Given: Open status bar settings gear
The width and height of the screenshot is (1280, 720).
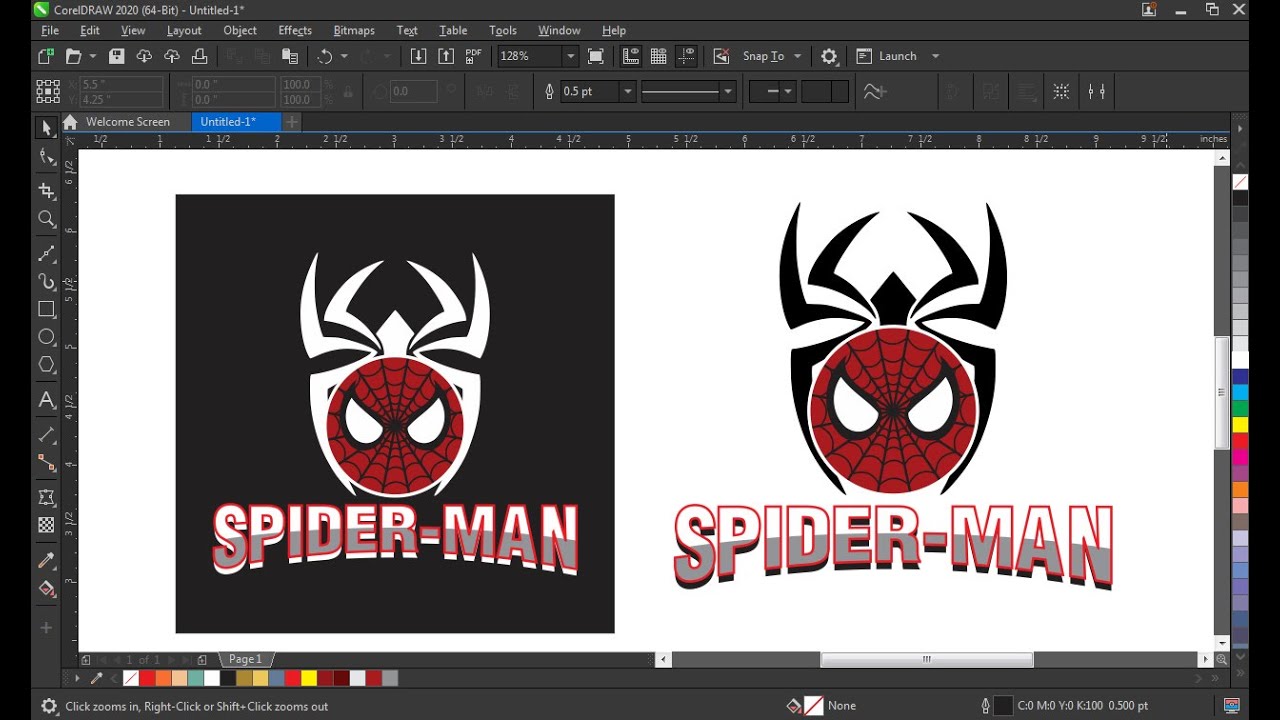Looking at the screenshot, I should (x=49, y=706).
